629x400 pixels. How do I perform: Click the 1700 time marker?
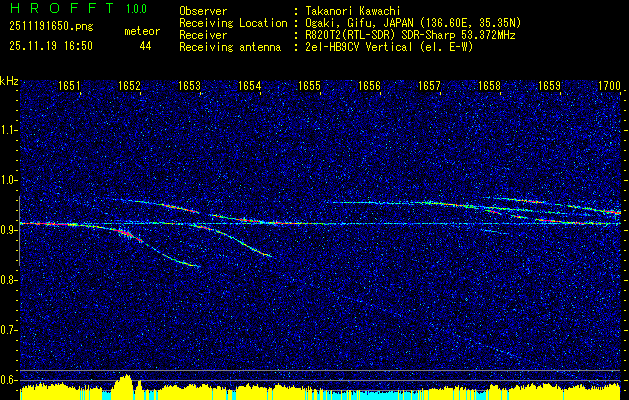(x=609, y=85)
